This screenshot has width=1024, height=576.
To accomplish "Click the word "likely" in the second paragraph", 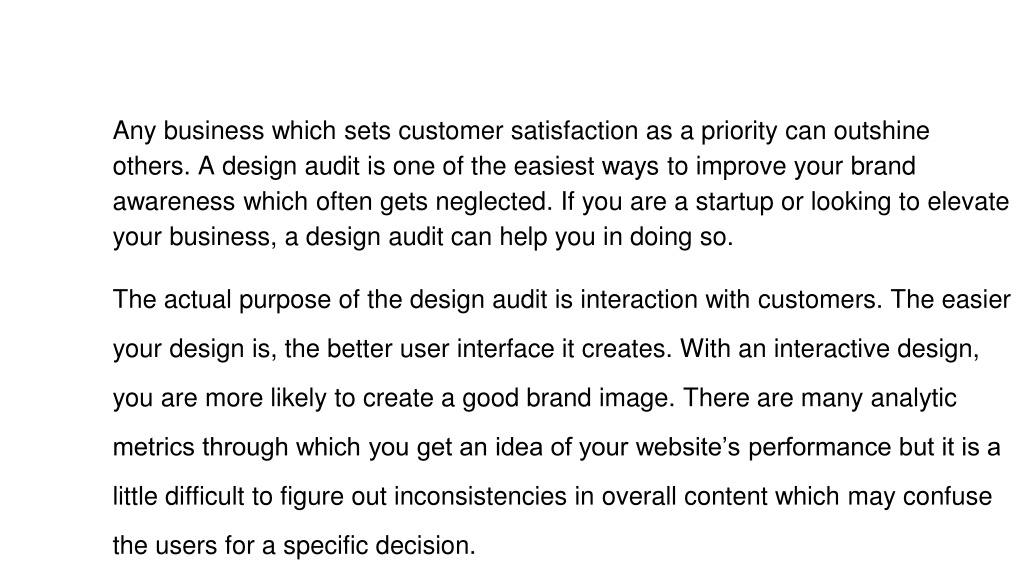I will tap(298, 398).
